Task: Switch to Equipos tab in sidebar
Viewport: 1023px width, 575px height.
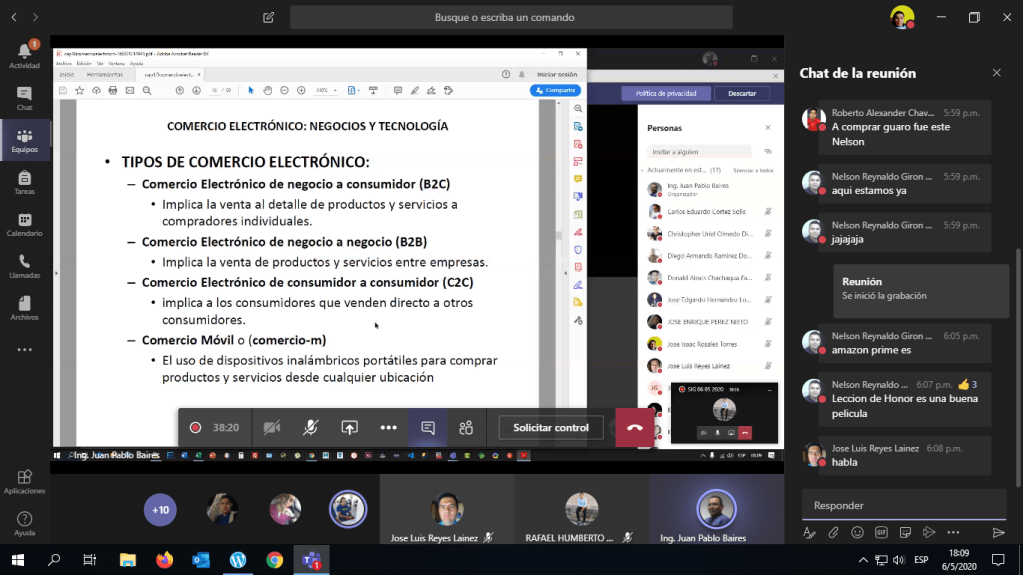Action: pos(24,140)
